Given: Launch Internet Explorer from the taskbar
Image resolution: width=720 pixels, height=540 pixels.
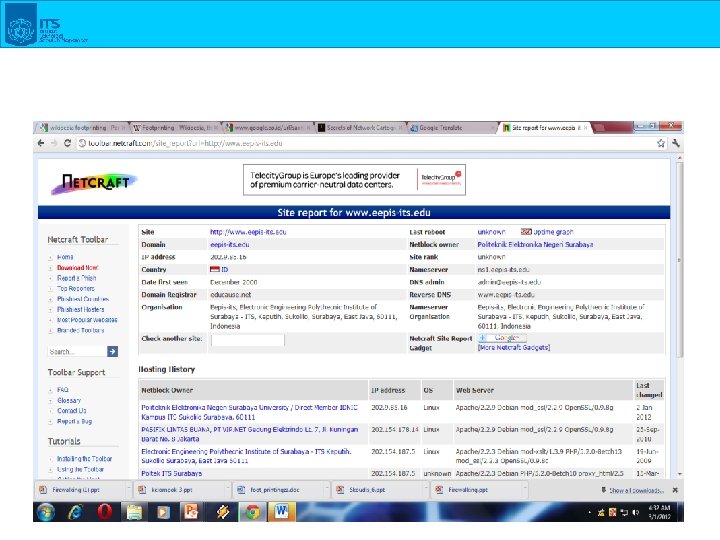Looking at the screenshot, I should (75, 512).
